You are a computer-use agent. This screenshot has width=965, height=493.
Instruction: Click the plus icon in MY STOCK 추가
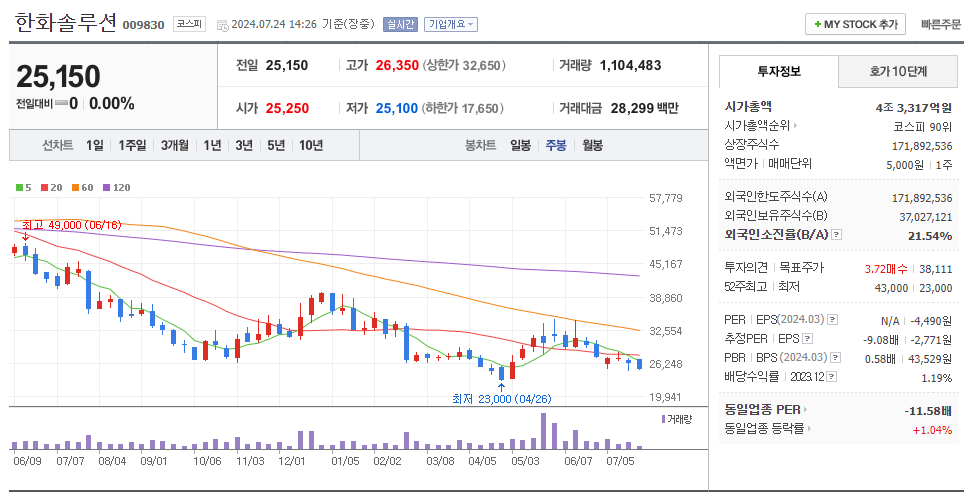pyautogui.click(x=817, y=25)
